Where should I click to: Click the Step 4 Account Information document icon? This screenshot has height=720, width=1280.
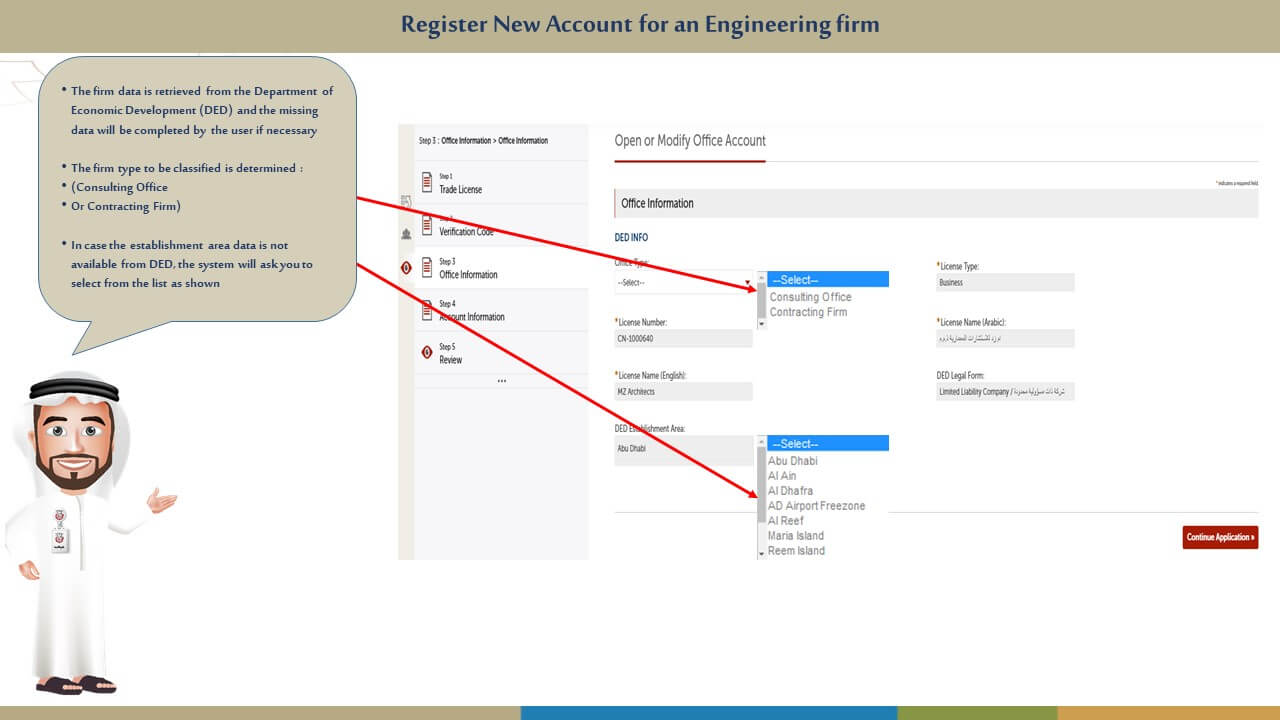pos(427,311)
